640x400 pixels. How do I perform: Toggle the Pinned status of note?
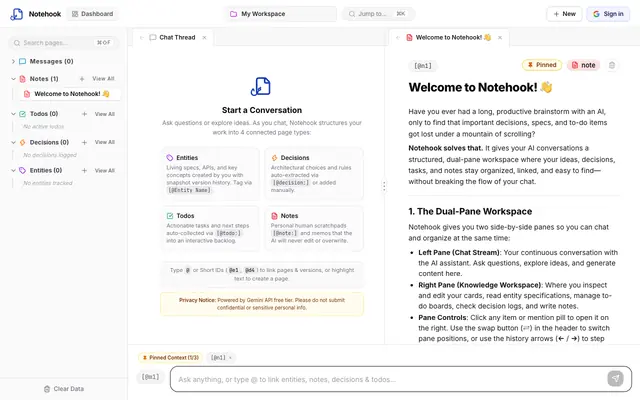coord(542,65)
